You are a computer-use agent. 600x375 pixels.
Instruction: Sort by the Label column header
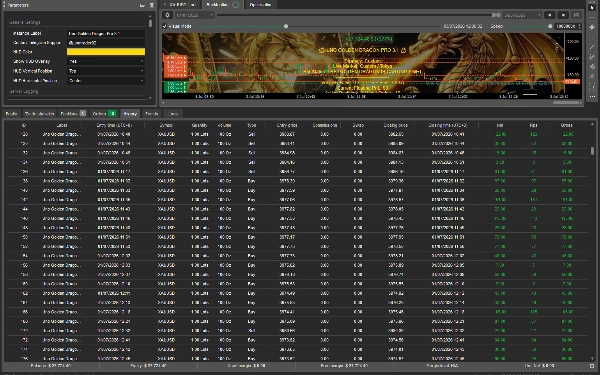point(62,125)
